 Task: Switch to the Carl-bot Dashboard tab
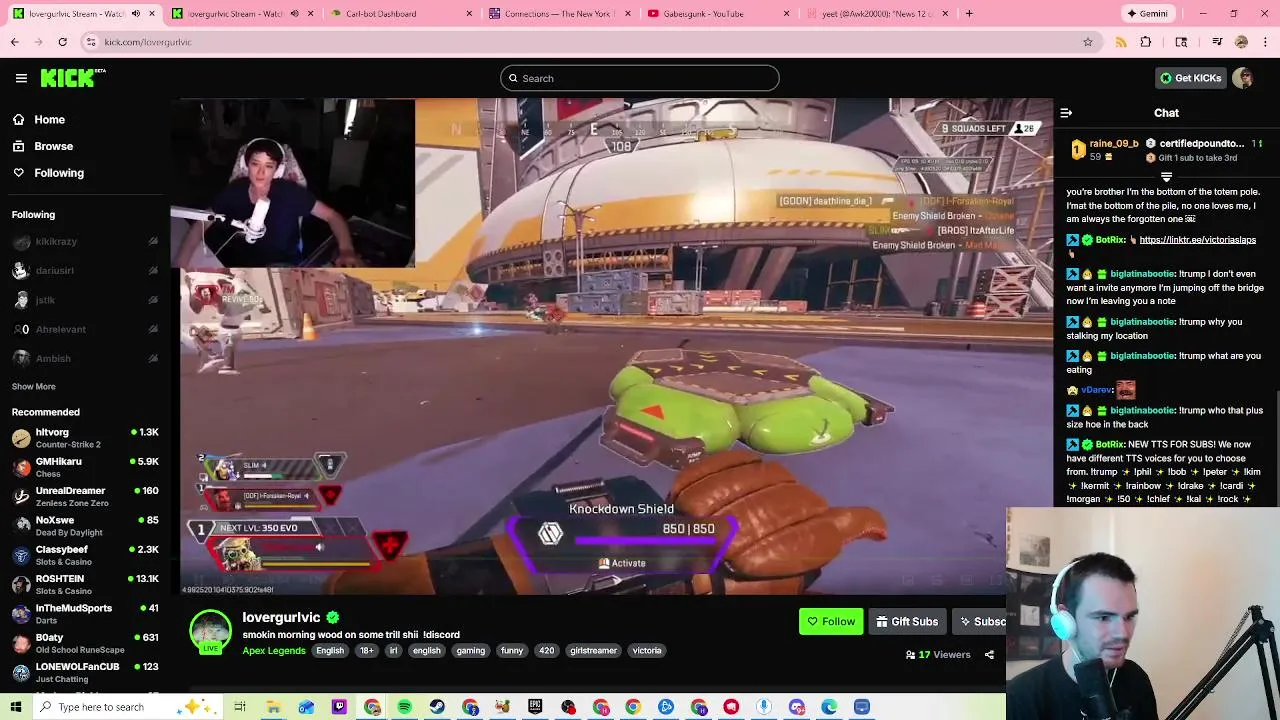(400, 14)
